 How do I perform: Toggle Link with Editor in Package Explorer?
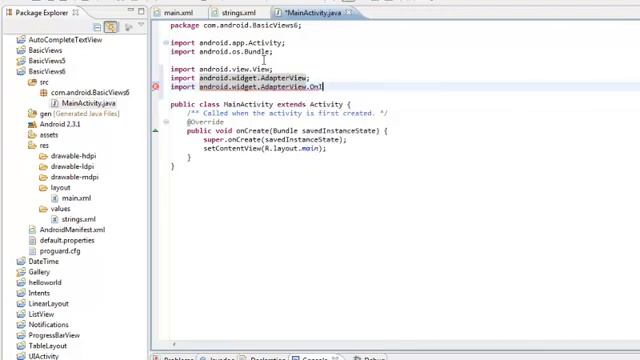coord(111,27)
